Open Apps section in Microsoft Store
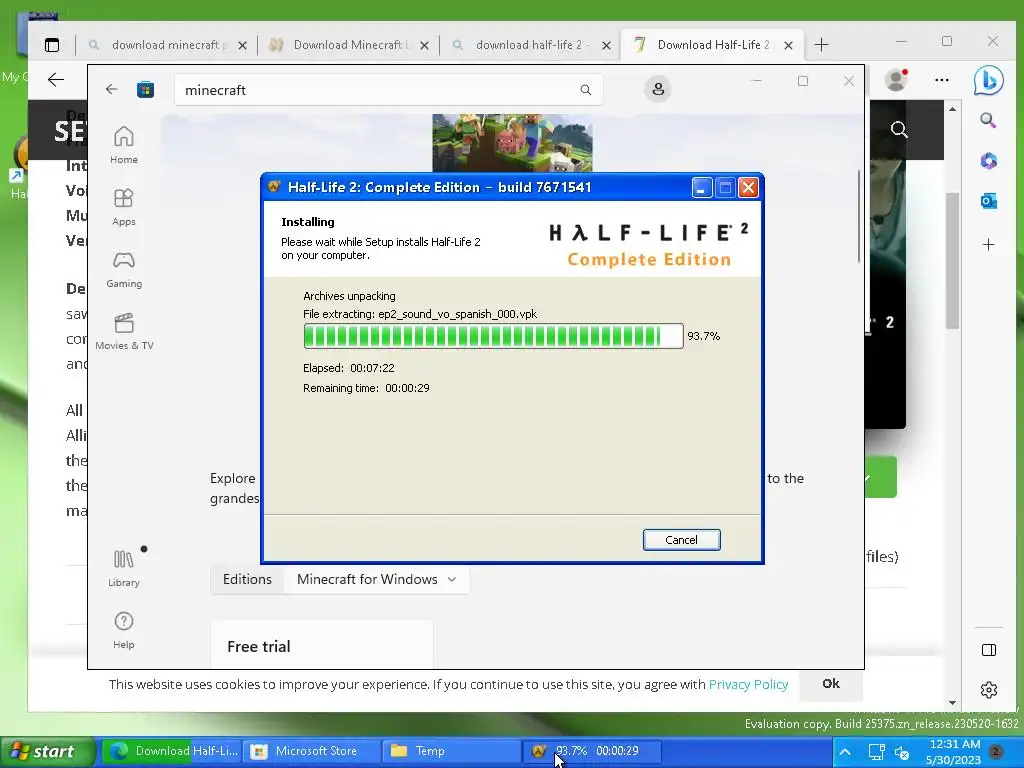1024x768 pixels. click(x=123, y=207)
